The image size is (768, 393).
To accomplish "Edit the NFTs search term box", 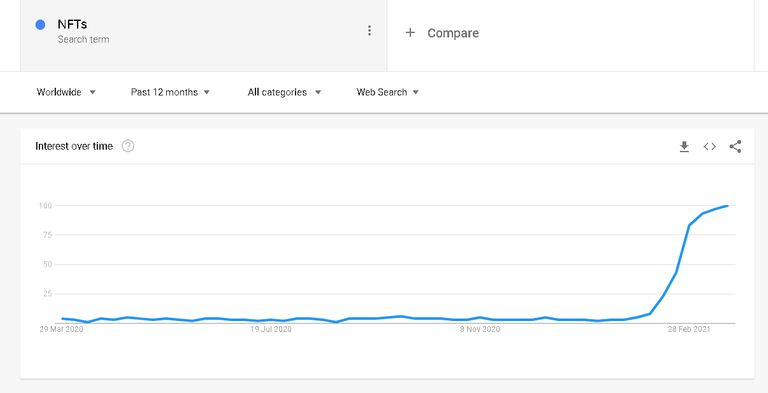I will click(203, 33).
